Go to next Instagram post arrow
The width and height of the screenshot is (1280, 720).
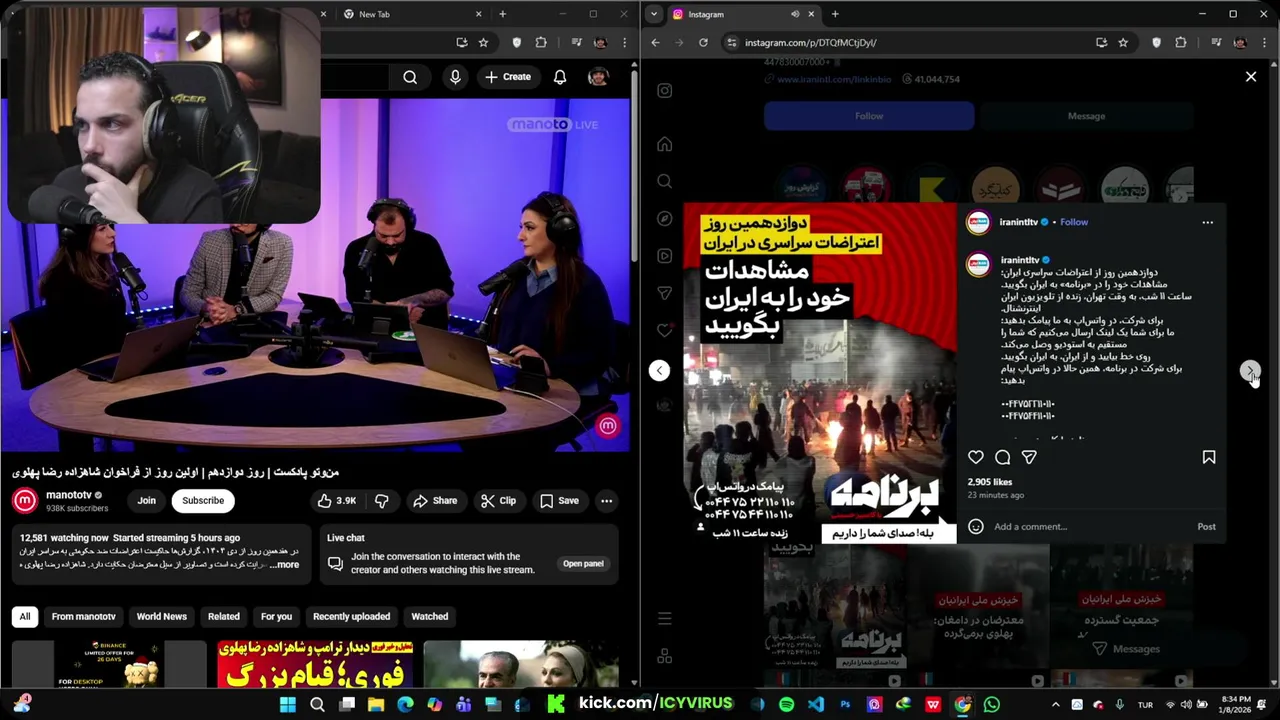[1250, 371]
